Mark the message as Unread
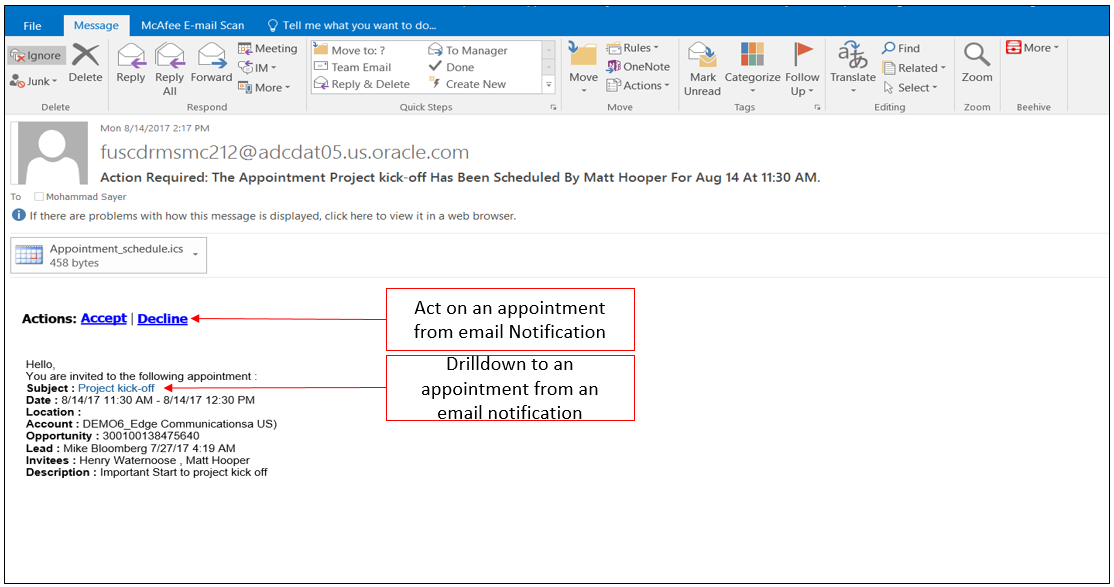 [702, 69]
